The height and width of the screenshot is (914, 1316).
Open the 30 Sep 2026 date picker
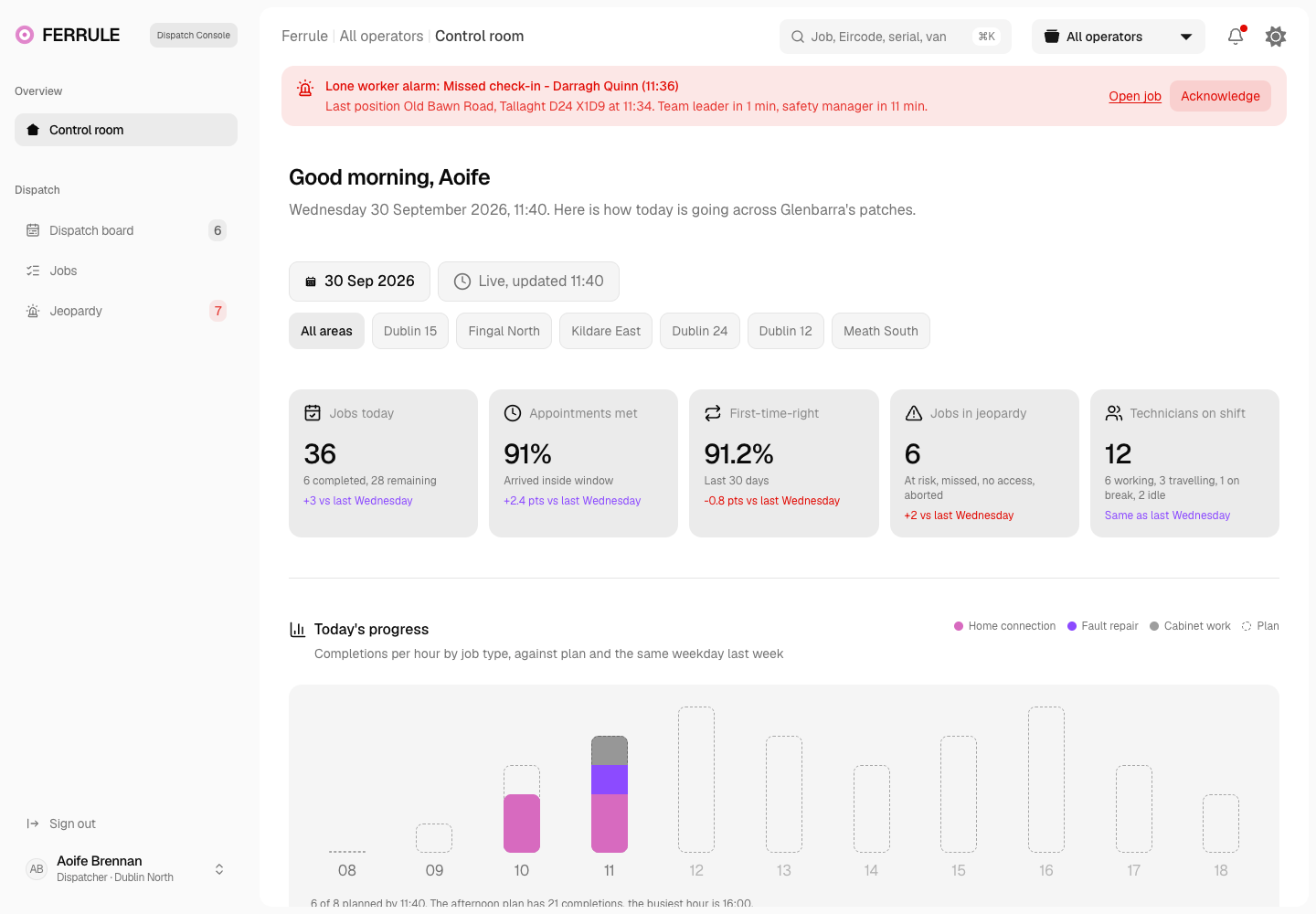[360, 282]
